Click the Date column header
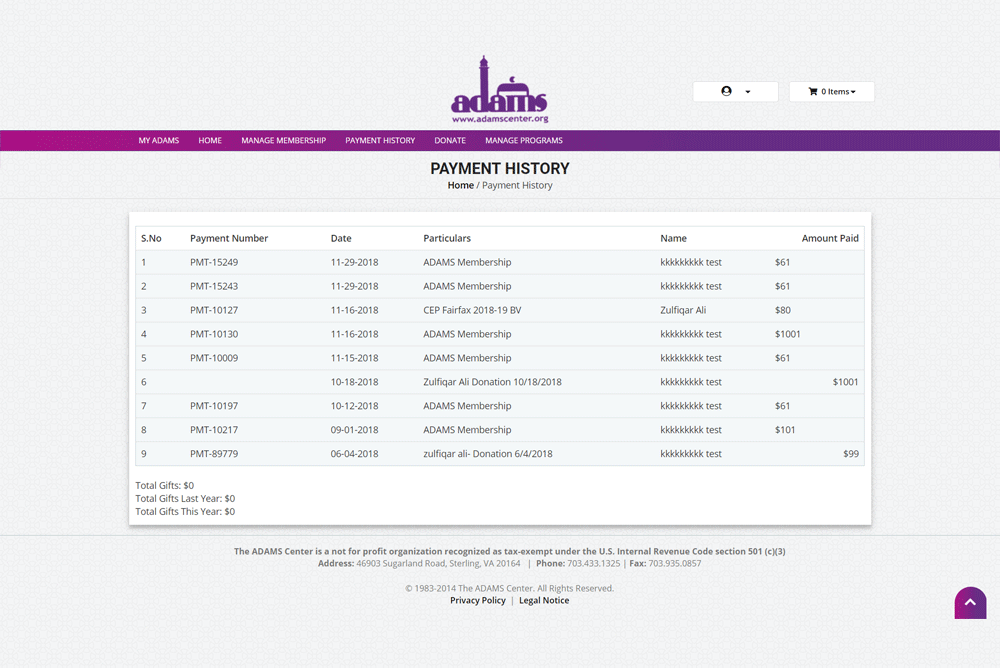1000x668 pixels. pos(341,238)
